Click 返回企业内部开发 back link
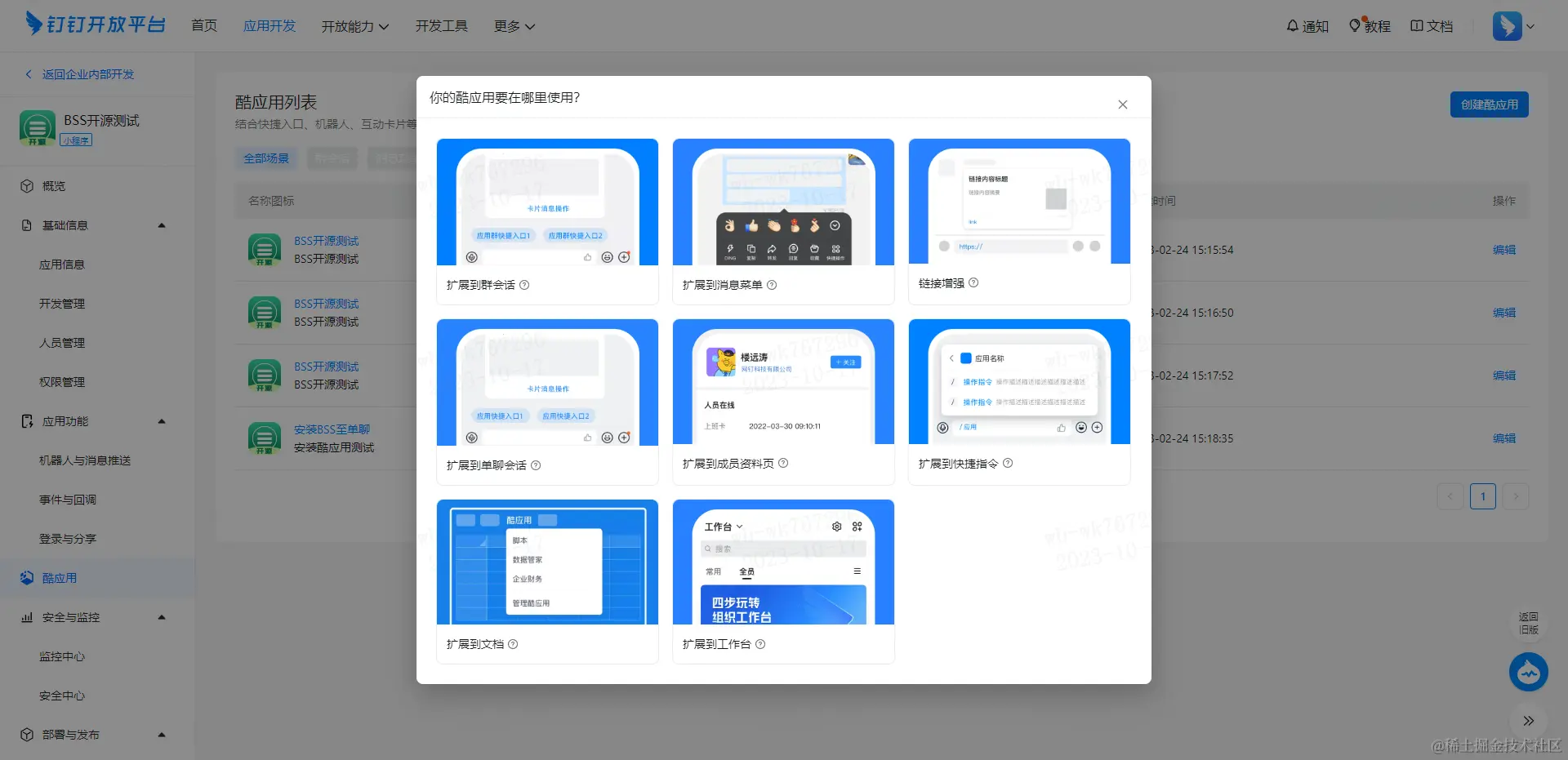This screenshot has width=1568, height=760. click(x=80, y=74)
